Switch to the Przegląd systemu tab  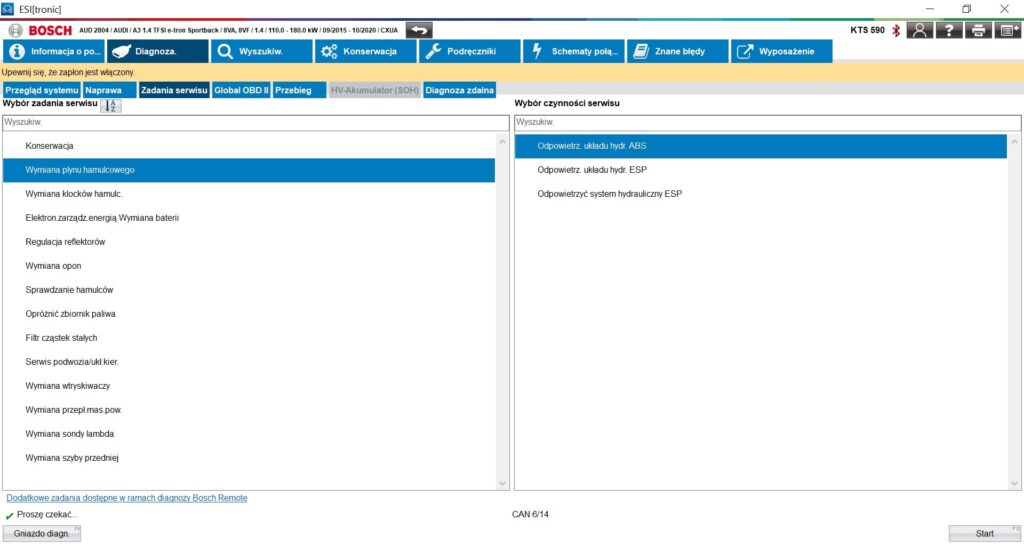click(41, 90)
